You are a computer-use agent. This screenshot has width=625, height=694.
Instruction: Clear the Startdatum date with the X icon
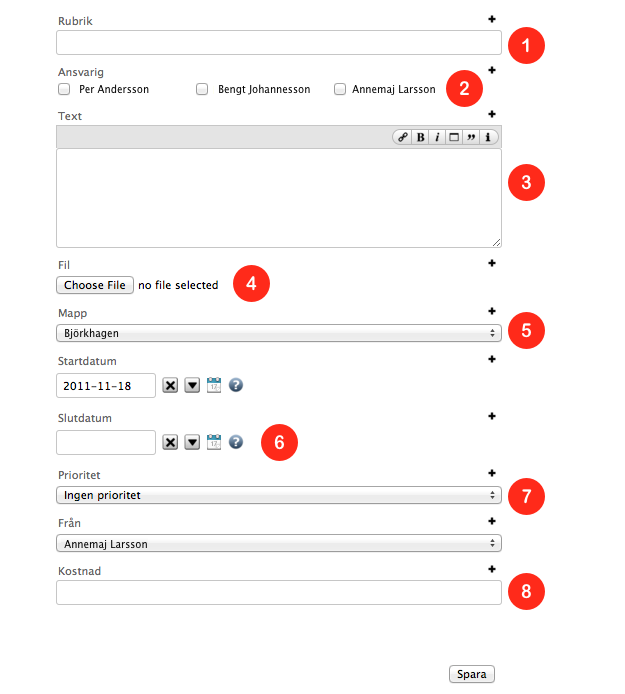click(x=171, y=386)
